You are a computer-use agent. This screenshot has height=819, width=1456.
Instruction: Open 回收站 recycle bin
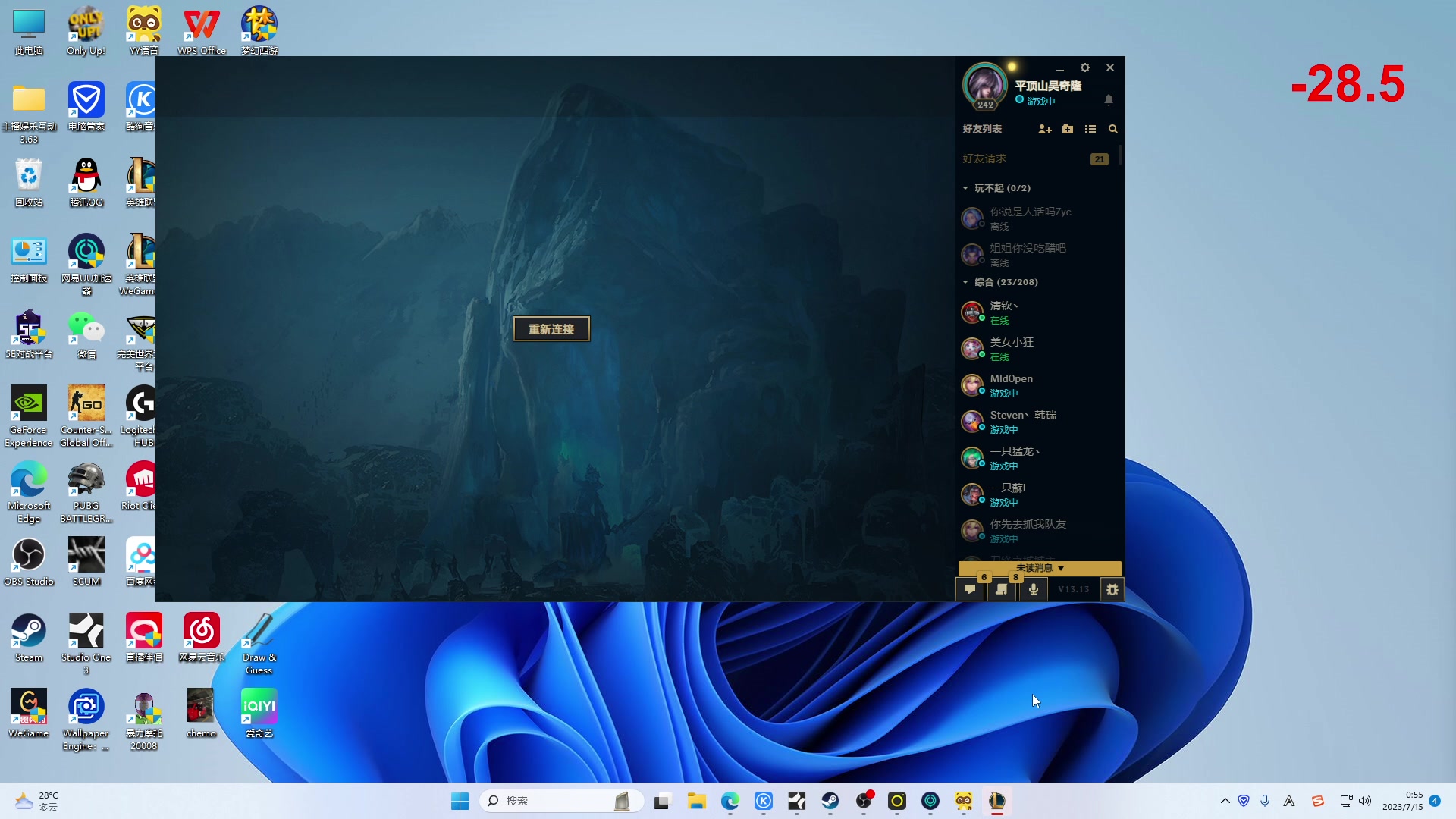point(29,183)
